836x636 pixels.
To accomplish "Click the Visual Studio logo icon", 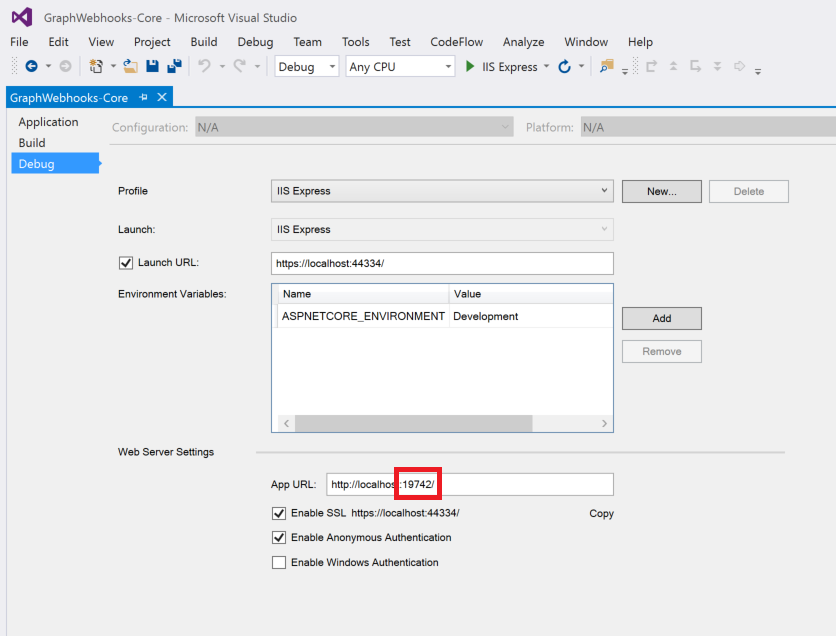I will coord(22,18).
